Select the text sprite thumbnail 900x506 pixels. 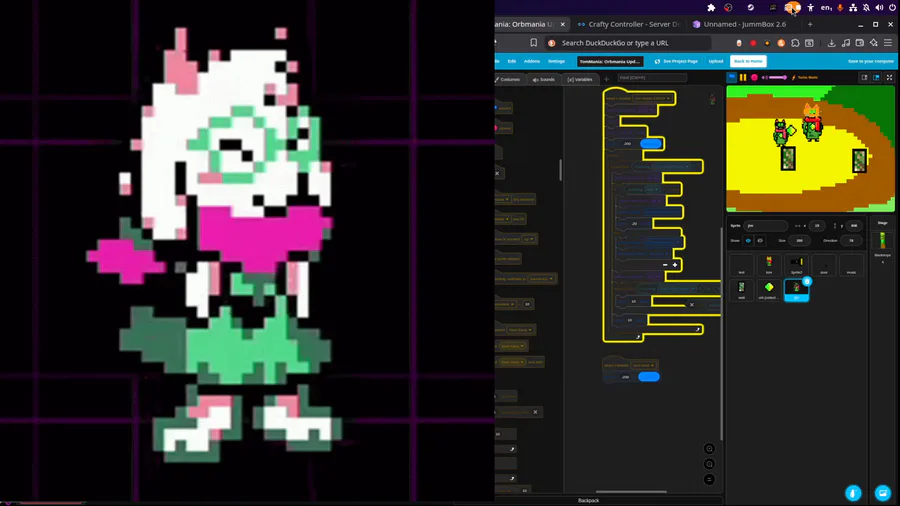(741, 264)
